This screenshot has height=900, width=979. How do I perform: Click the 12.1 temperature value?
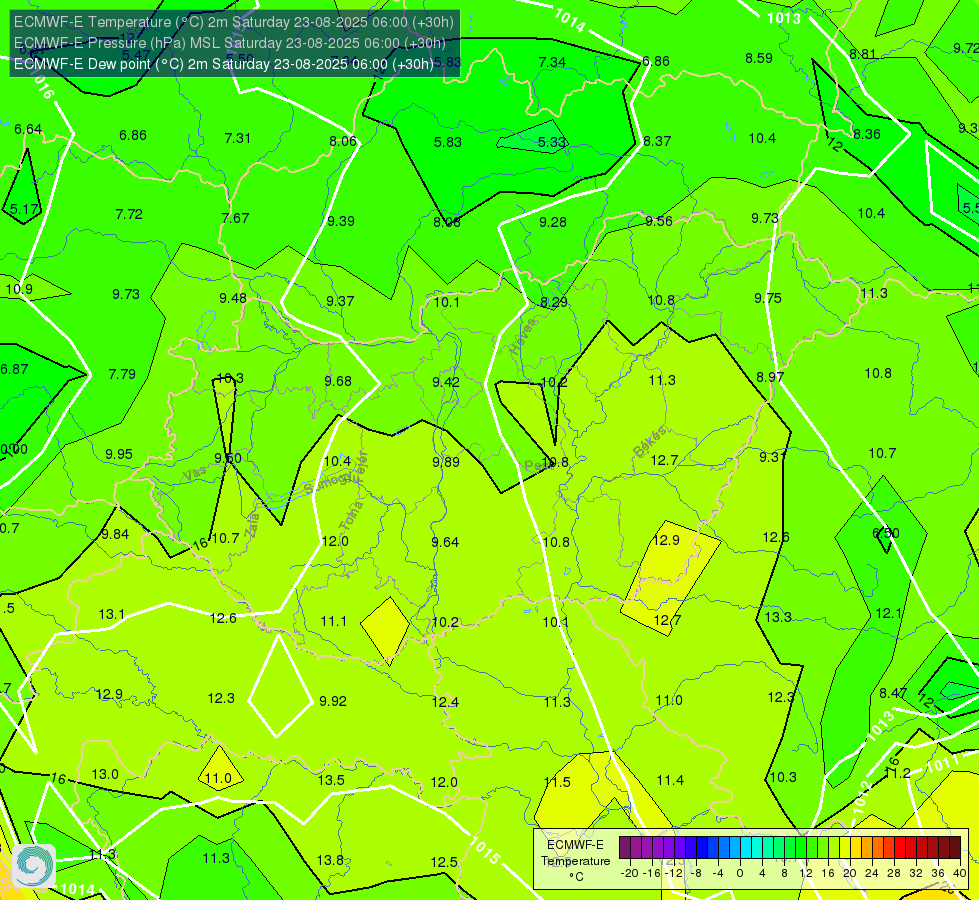click(888, 613)
